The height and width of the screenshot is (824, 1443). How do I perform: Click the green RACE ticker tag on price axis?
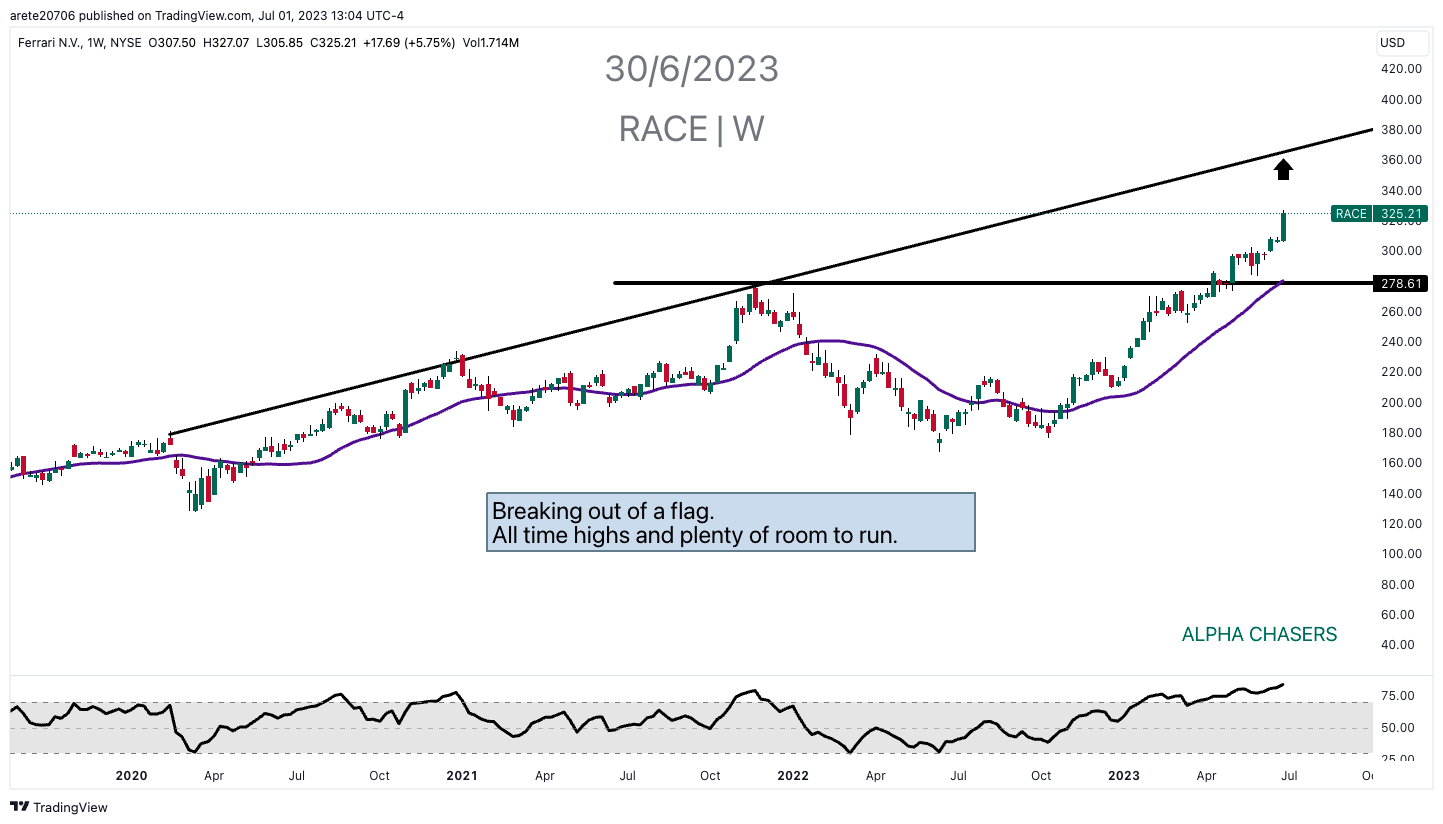pyautogui.click(x=1351, y=213)
